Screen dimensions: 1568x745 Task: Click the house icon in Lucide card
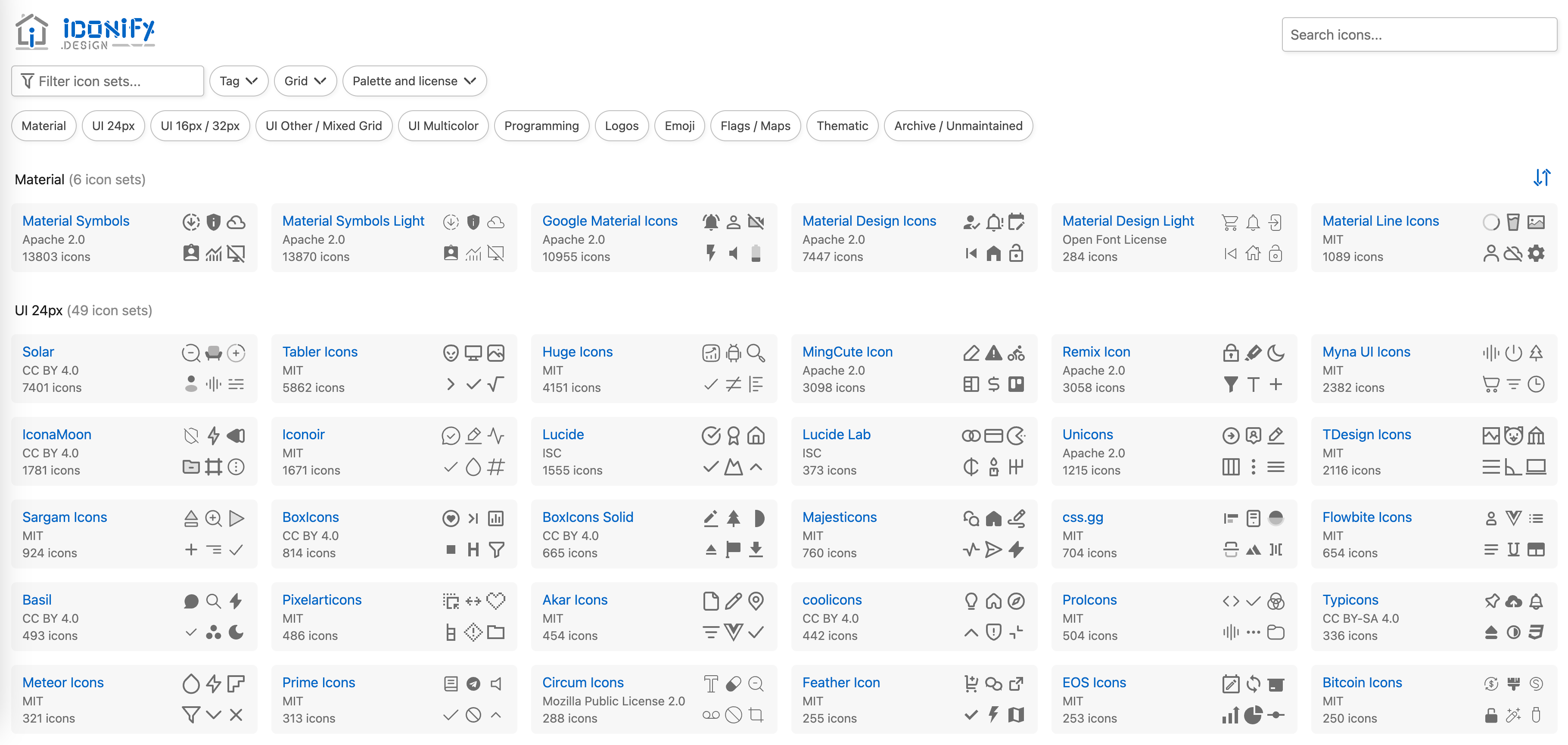click(x=756, y=436)
